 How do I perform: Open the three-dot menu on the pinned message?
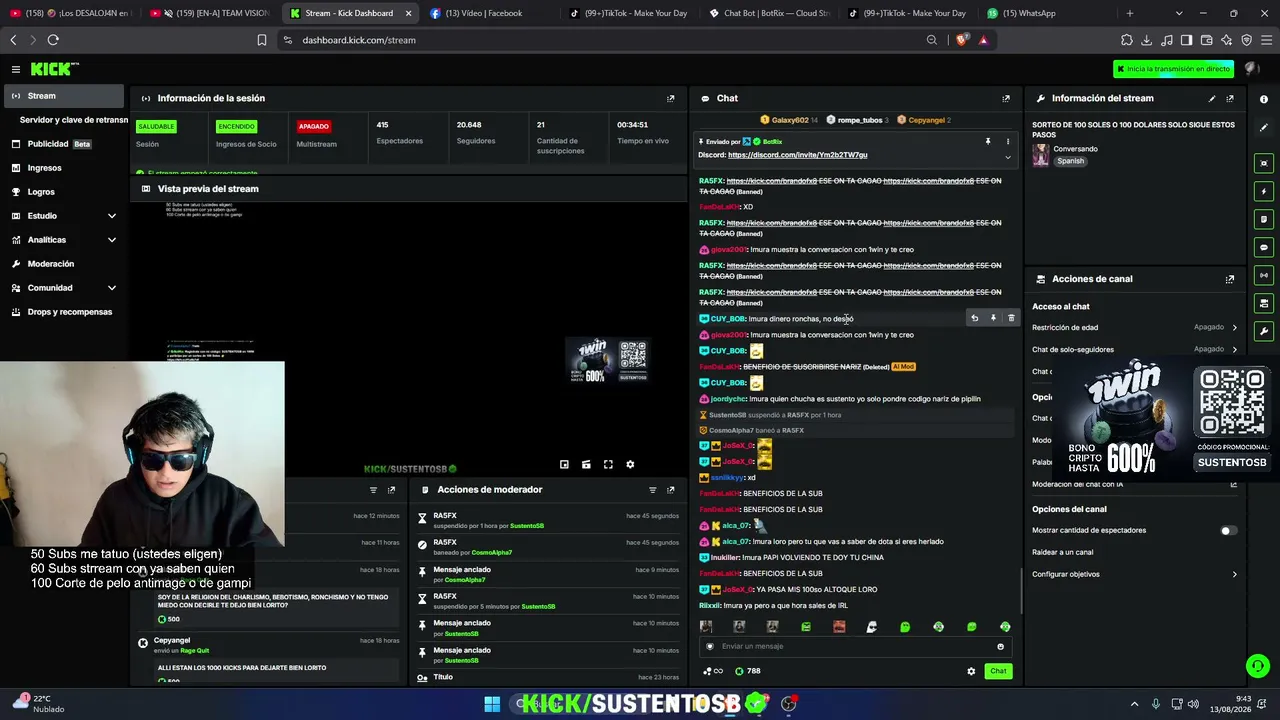tap(1007, 141)
